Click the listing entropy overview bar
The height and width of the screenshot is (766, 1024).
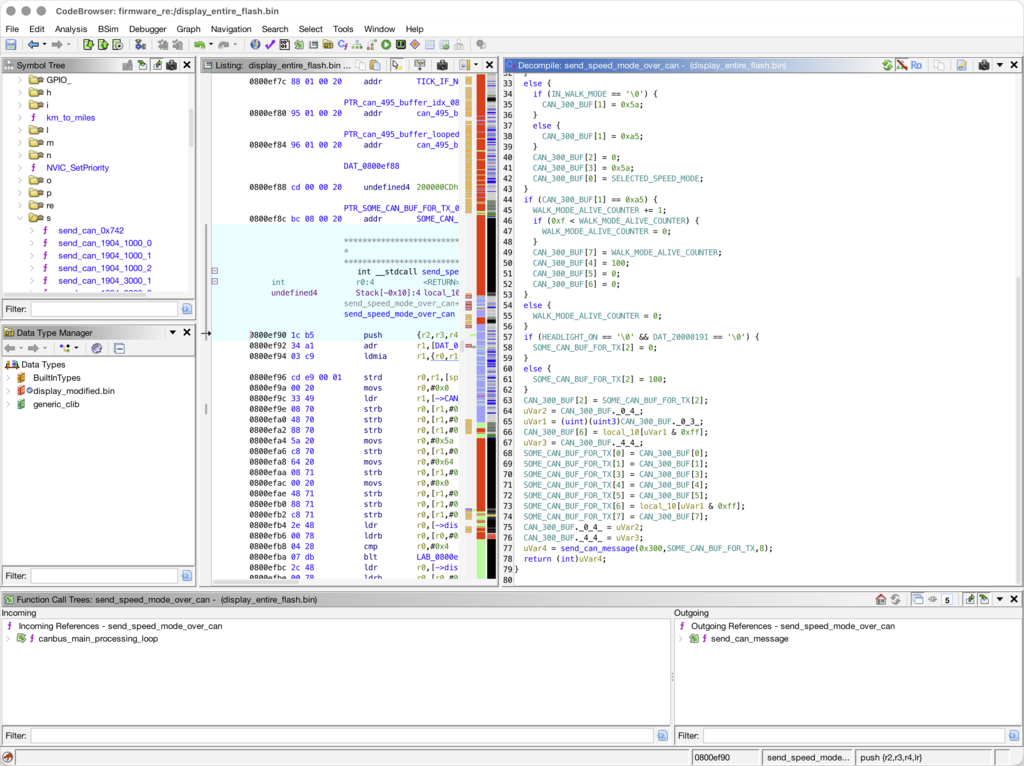coord(491,327)
